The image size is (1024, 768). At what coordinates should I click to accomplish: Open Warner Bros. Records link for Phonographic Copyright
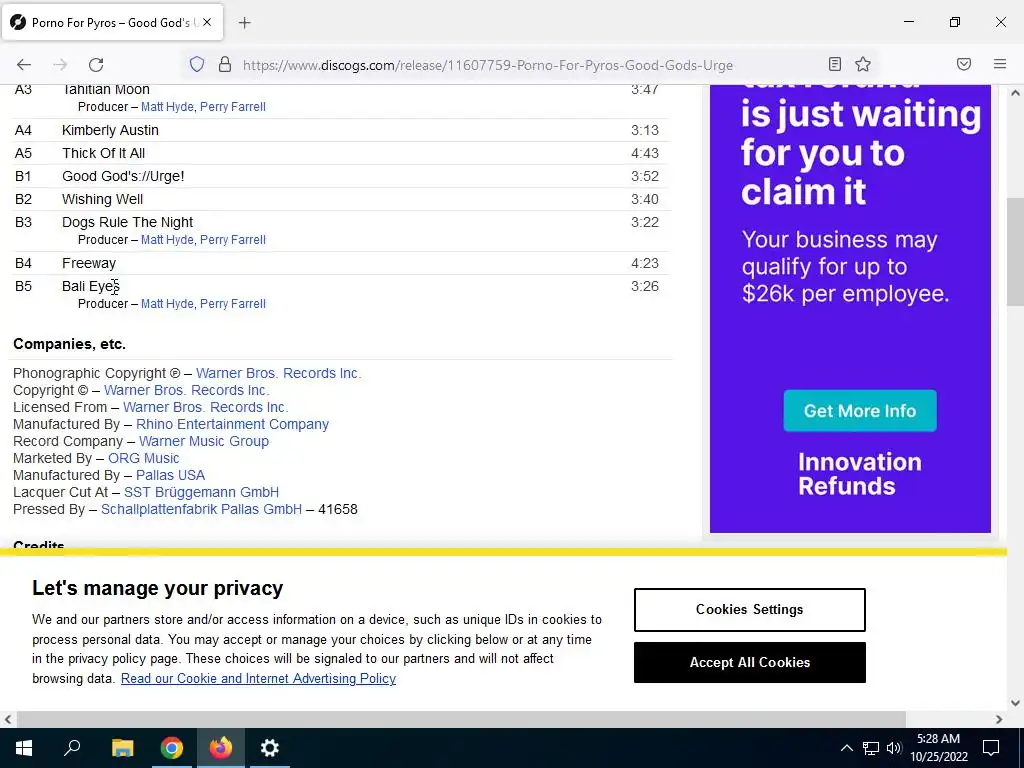[x=279, y=374]
